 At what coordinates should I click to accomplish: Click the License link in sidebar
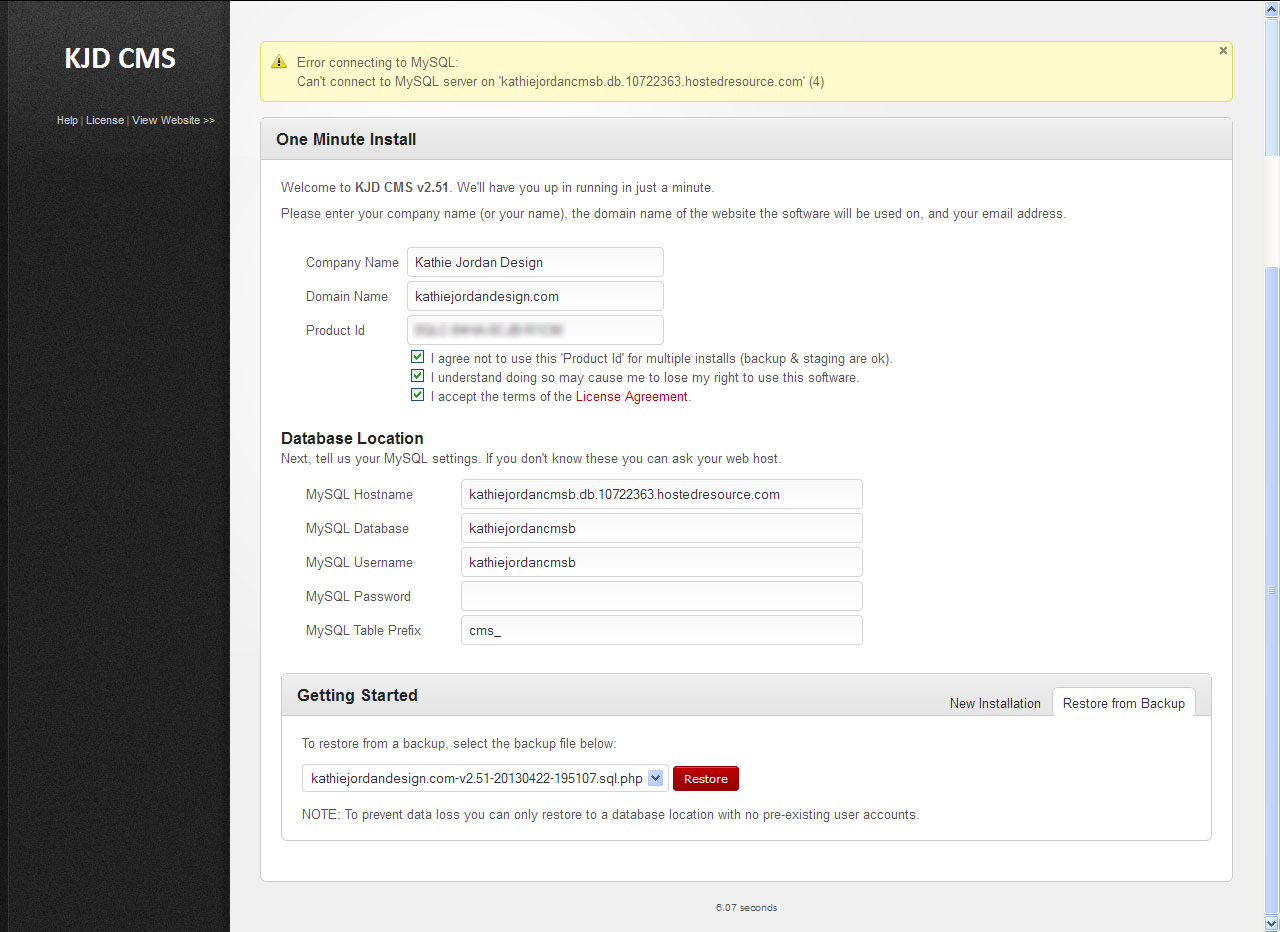[105, 120]
